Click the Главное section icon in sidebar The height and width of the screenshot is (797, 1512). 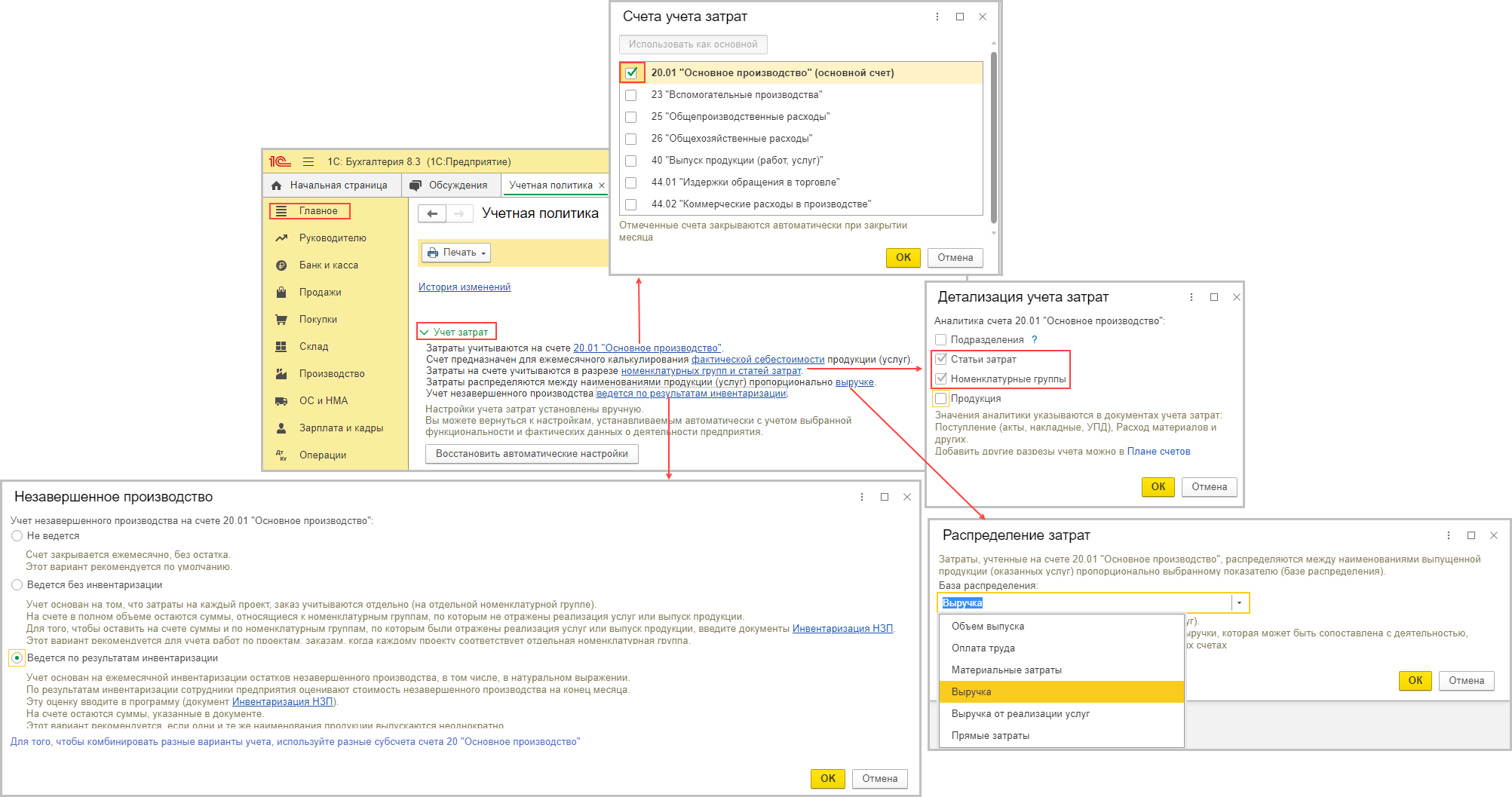point(281,211)
